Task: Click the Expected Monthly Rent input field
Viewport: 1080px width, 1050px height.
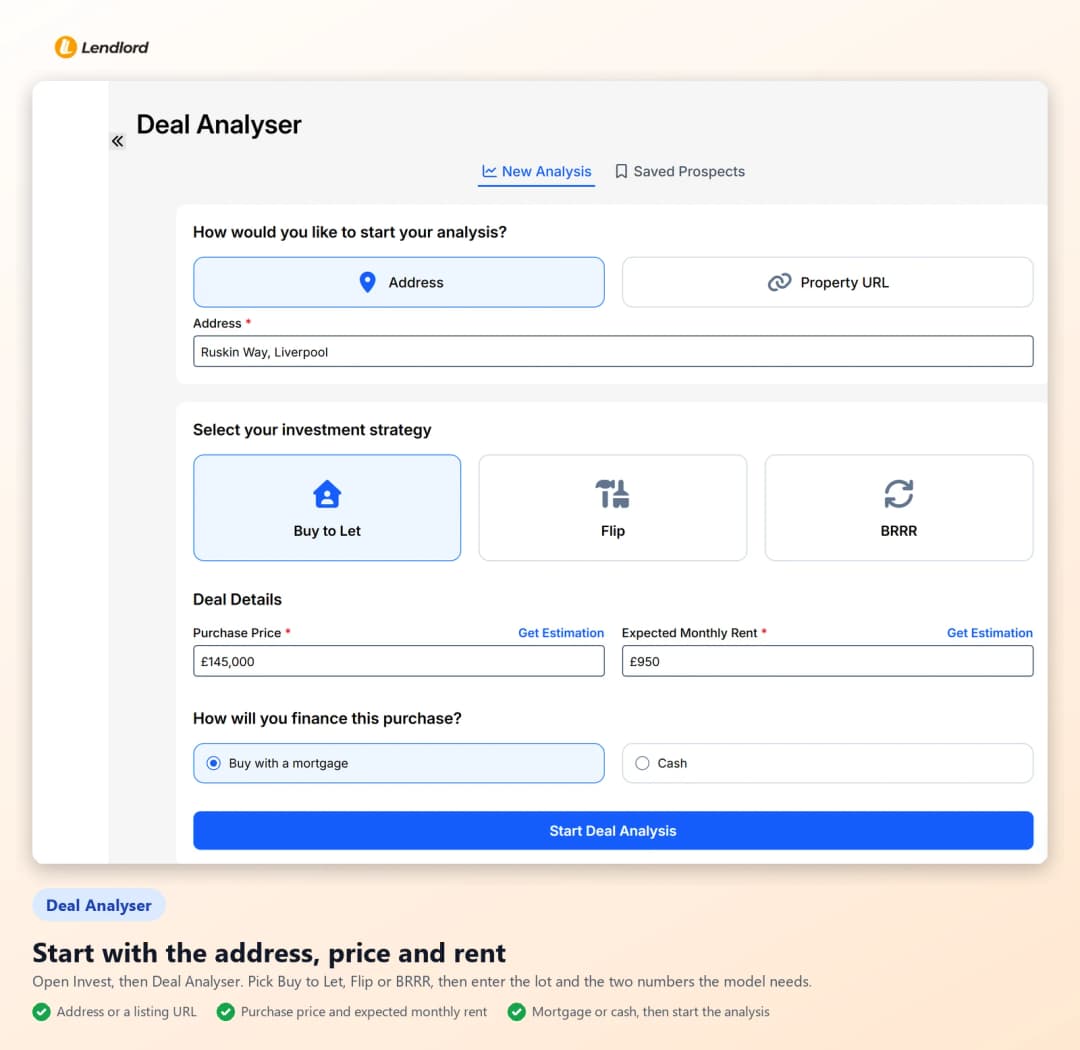Action: click(x=827, y=661)
